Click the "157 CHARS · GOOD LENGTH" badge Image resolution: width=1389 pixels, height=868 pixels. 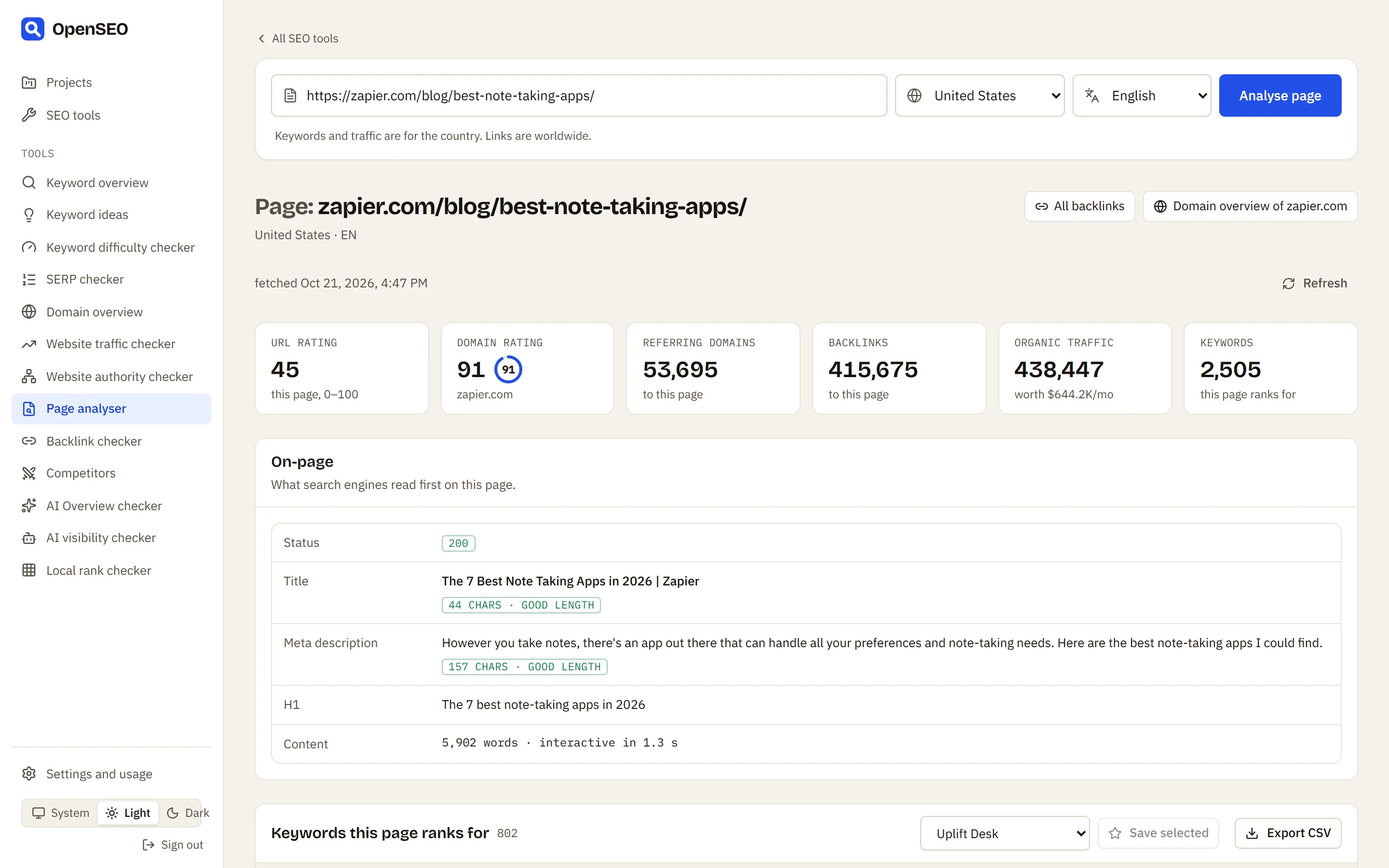(x=524, y=667)
